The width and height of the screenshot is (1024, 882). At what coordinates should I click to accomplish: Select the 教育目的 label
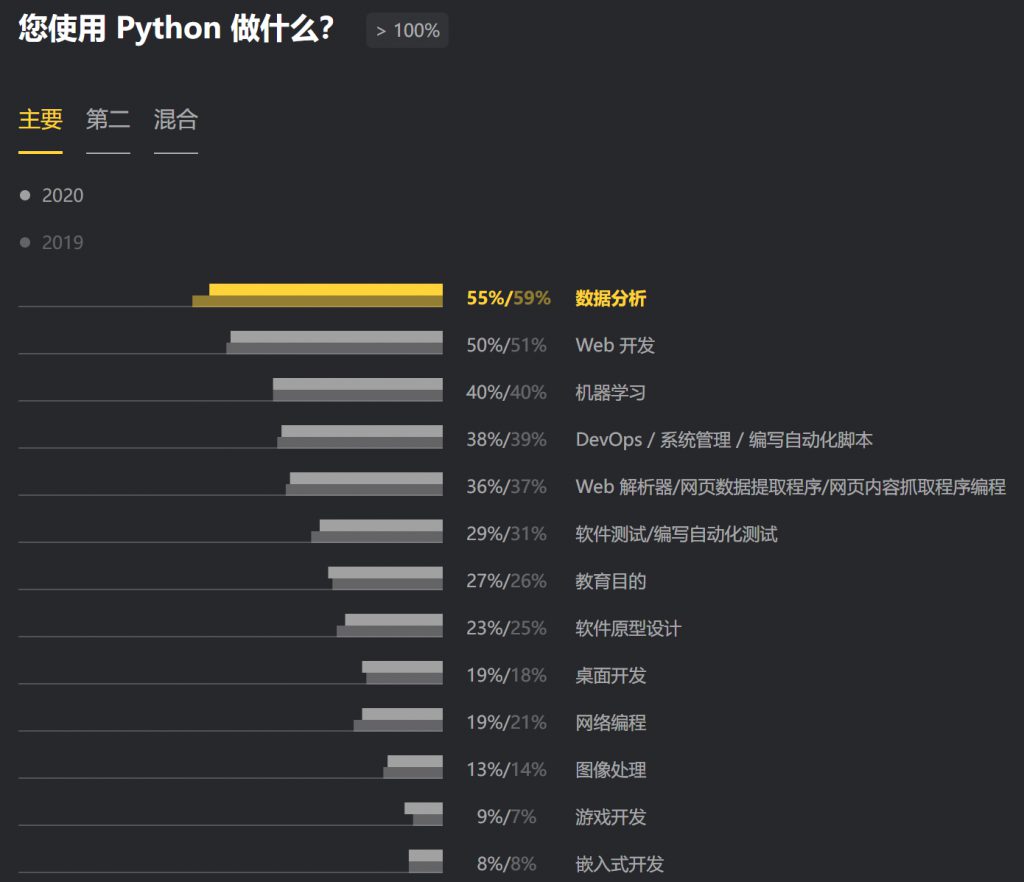pyautogui.click(x=611, y=581)
